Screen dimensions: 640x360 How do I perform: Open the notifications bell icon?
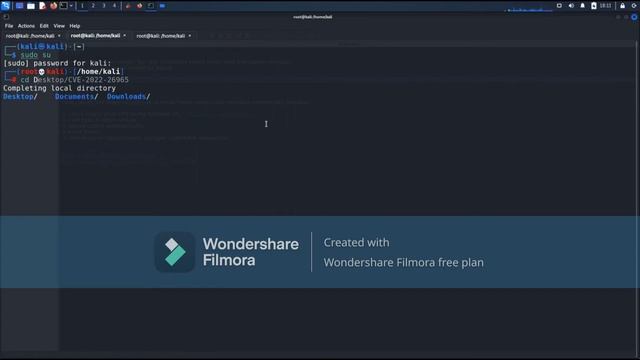582,6
